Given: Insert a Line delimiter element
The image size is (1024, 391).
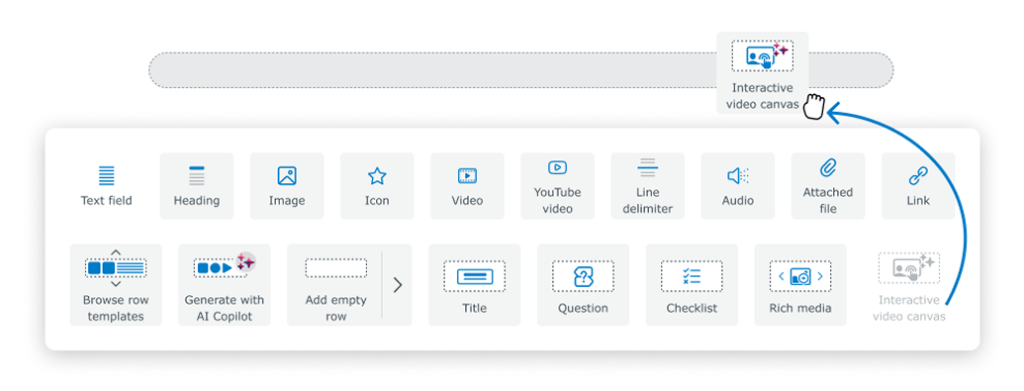Looking at the screenshot, I should click(x=647, y=186).
